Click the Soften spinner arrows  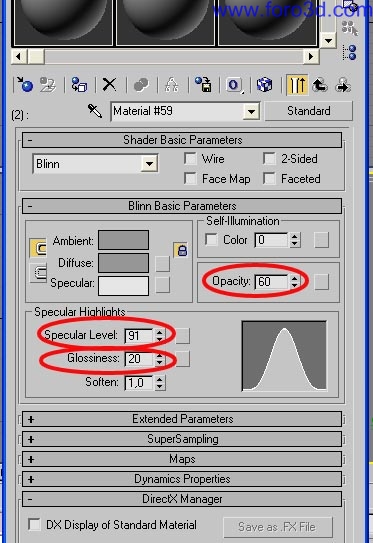159,383
